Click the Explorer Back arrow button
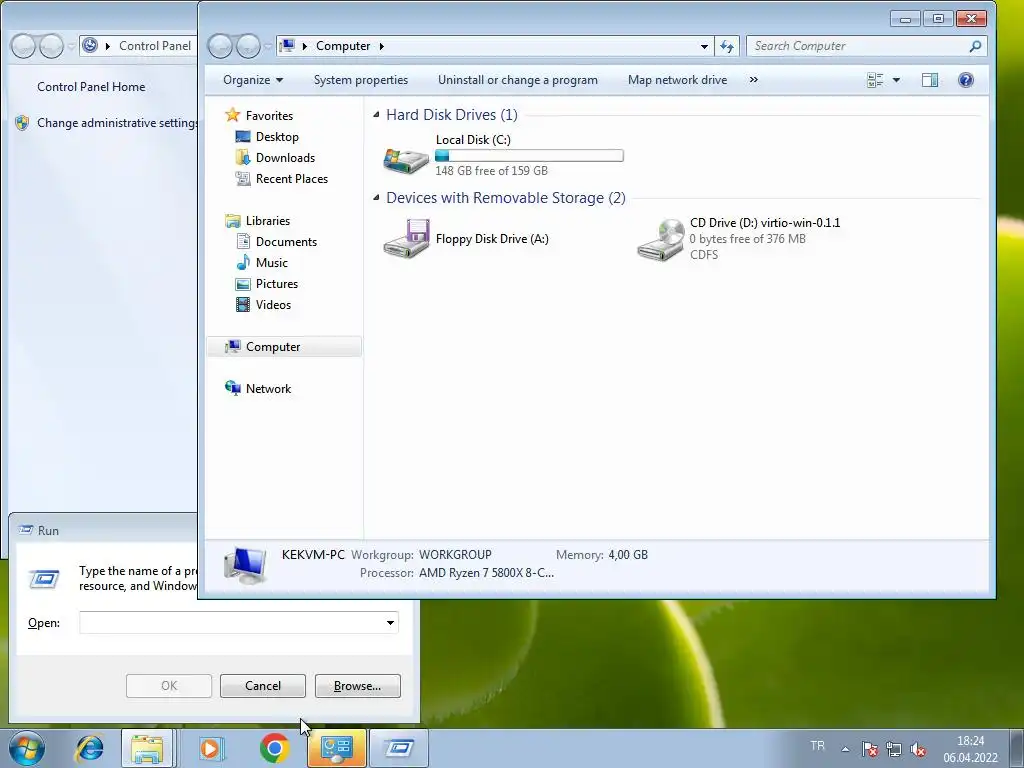 [x=220, y=46]
